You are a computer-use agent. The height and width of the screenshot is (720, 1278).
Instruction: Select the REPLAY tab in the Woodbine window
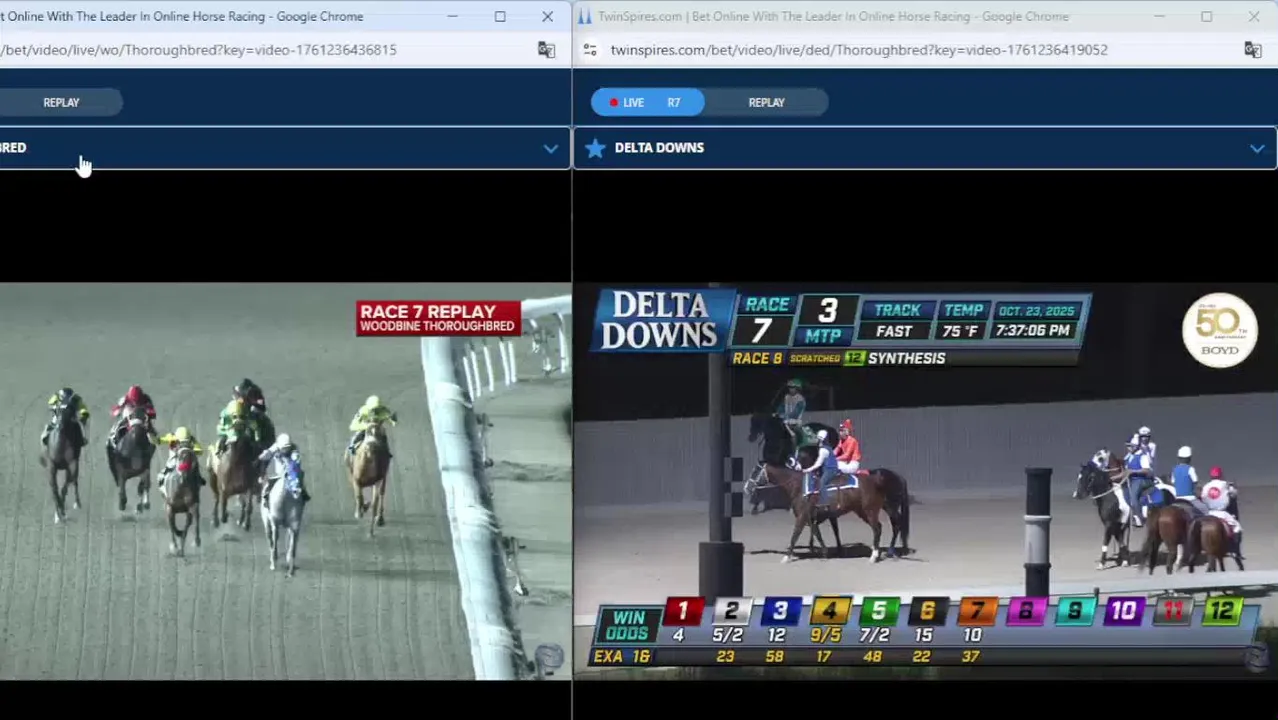click(x=61, y=102)
